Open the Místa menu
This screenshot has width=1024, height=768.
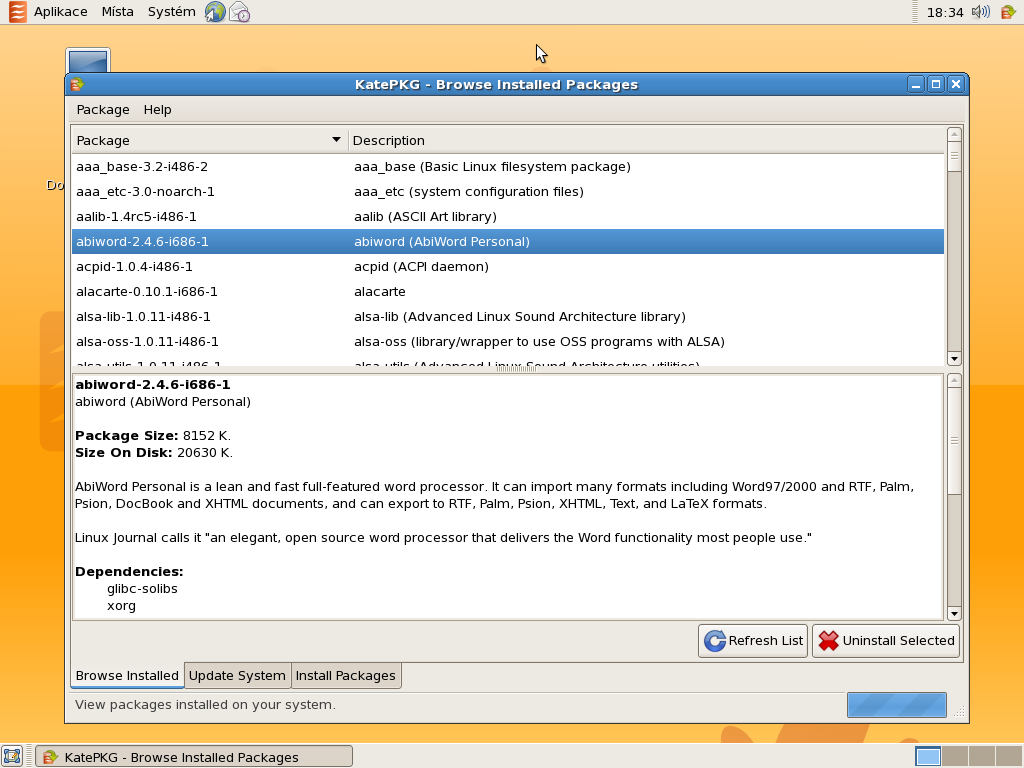point(118,12)
